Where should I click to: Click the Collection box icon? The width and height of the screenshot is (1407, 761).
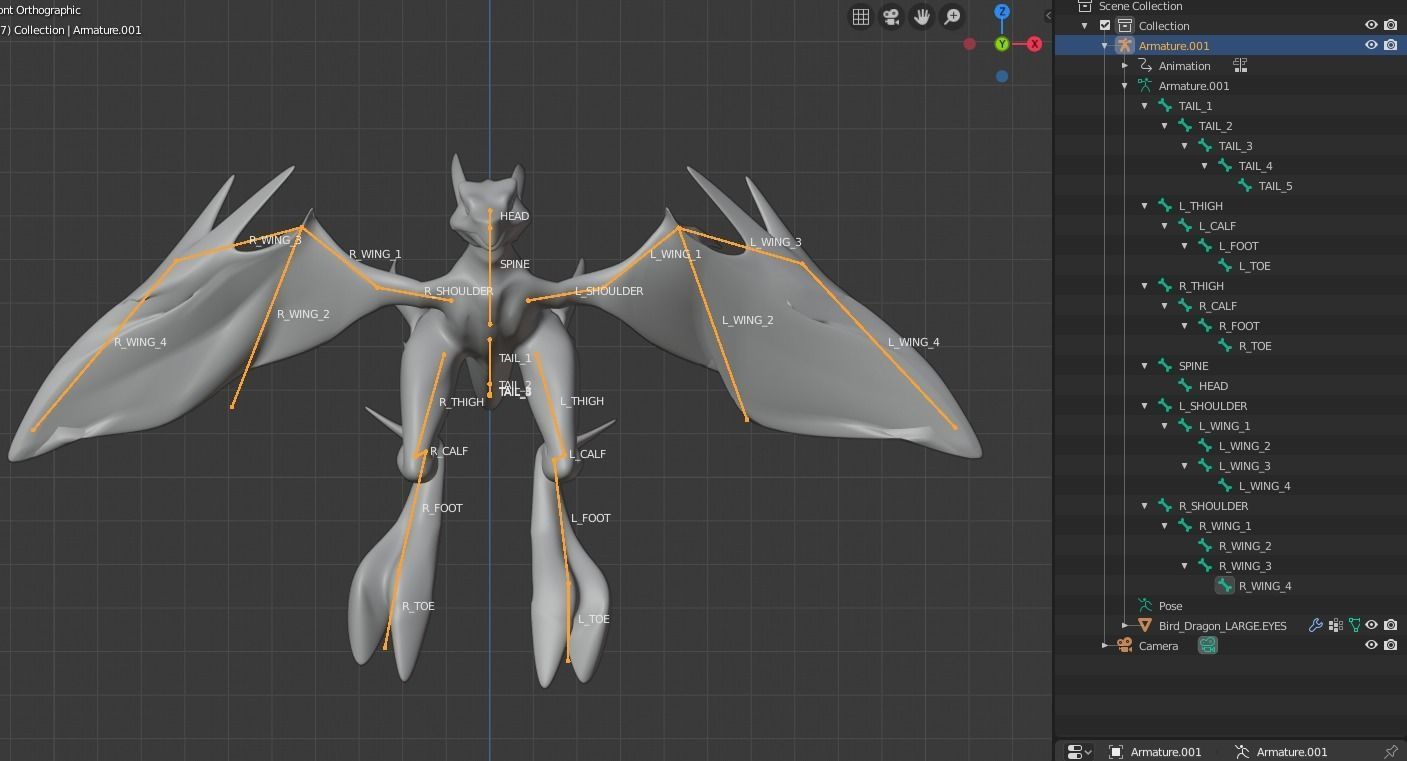click(1125, 26)
